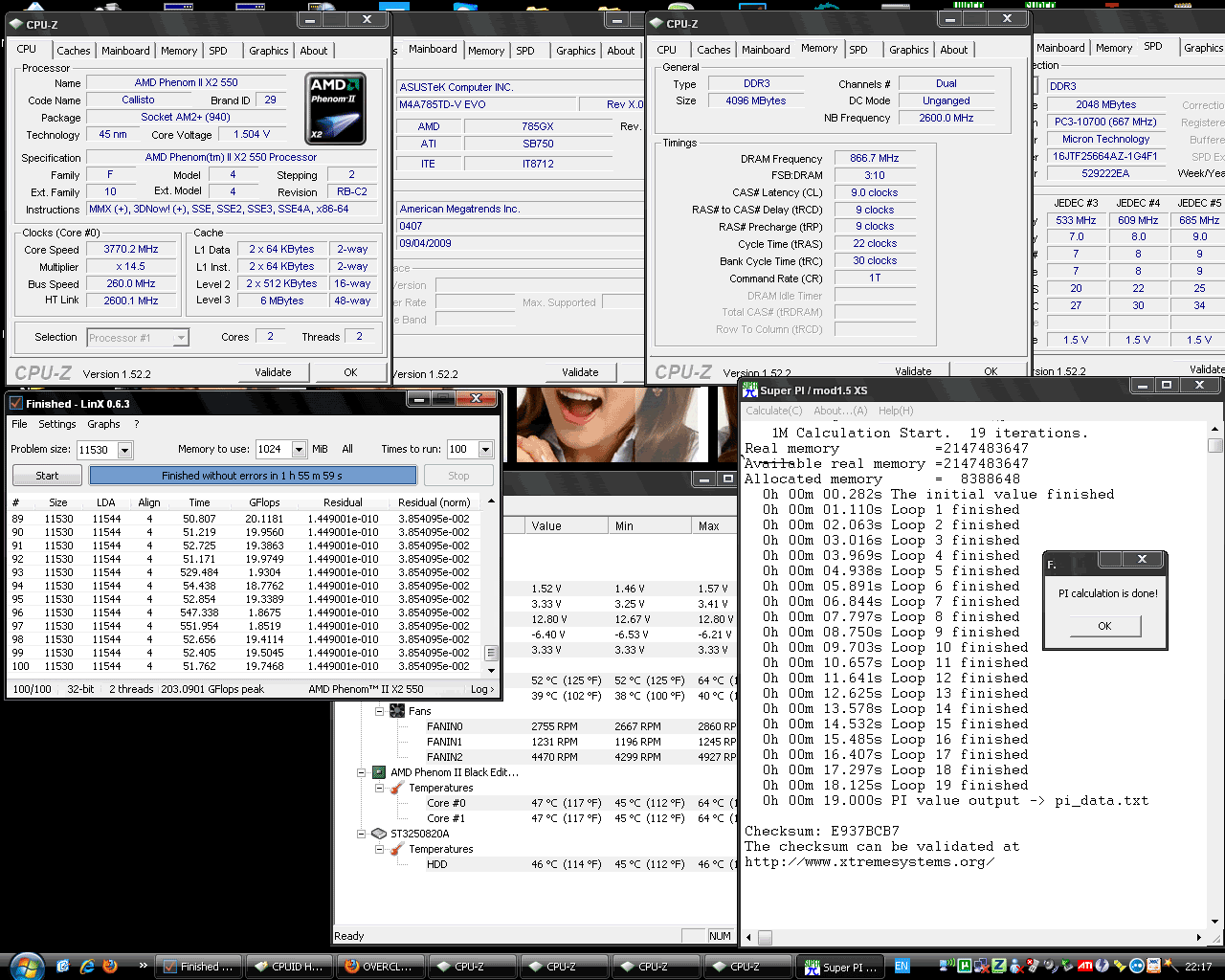Open the EN language indicator
The width and height of the screenshot is (1225, 980).
tap(902, 967)
